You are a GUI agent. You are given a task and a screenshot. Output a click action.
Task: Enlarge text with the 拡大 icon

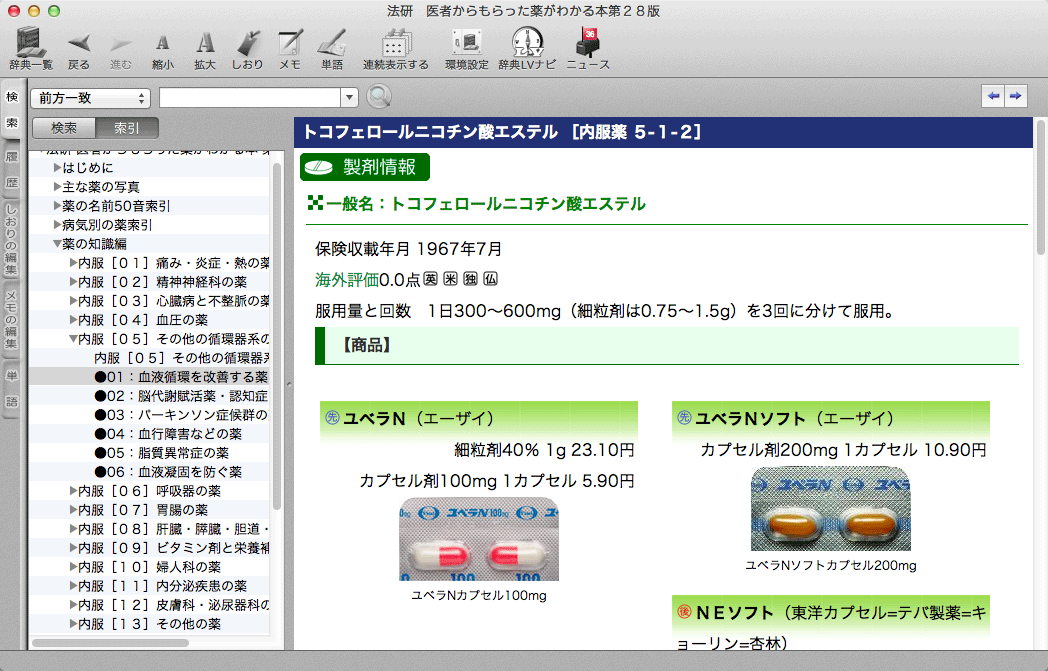(x=205, y=43)
